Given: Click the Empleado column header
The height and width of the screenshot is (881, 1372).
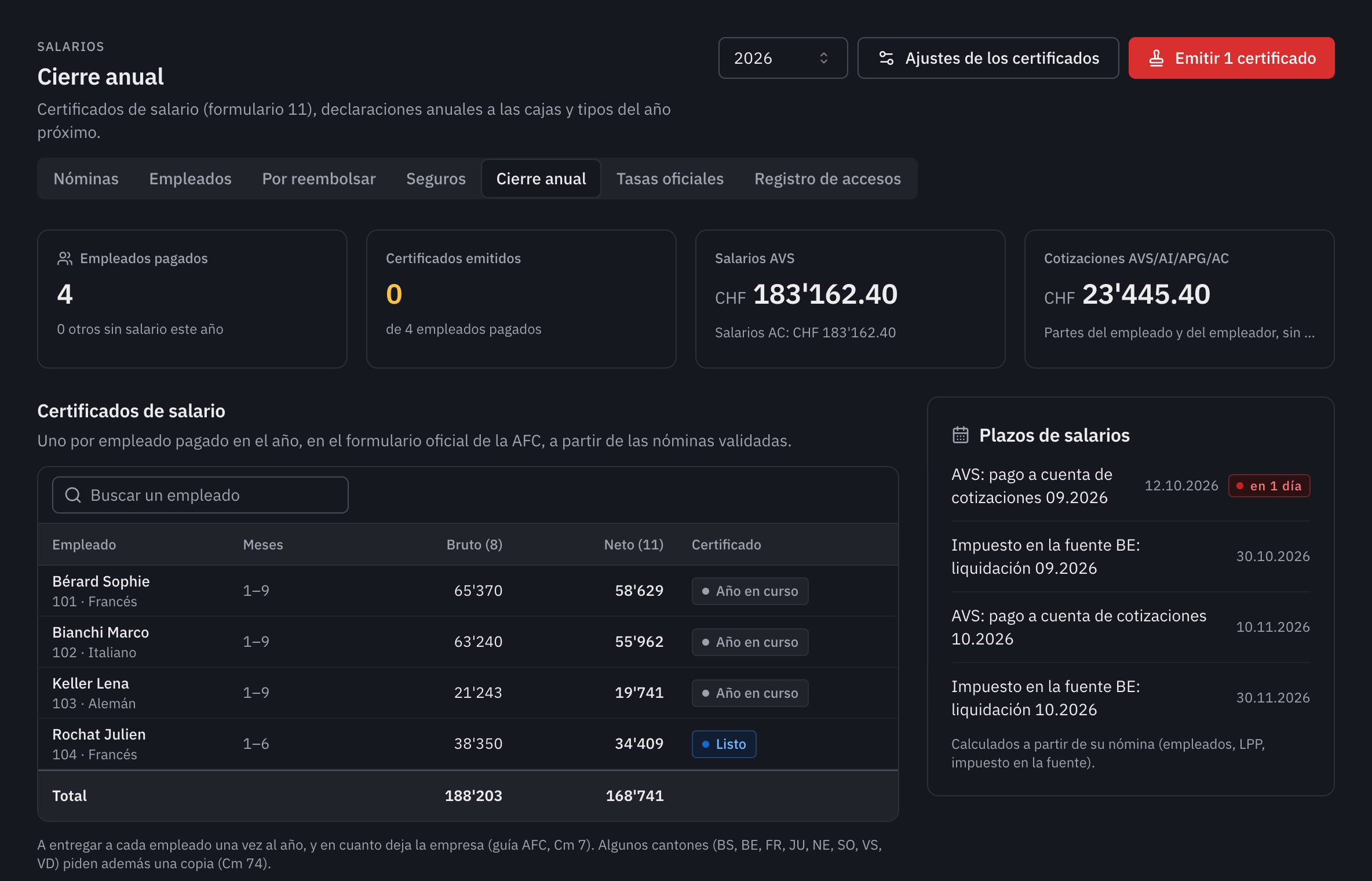Looking at the screenshot, I should tap(84, 545).
